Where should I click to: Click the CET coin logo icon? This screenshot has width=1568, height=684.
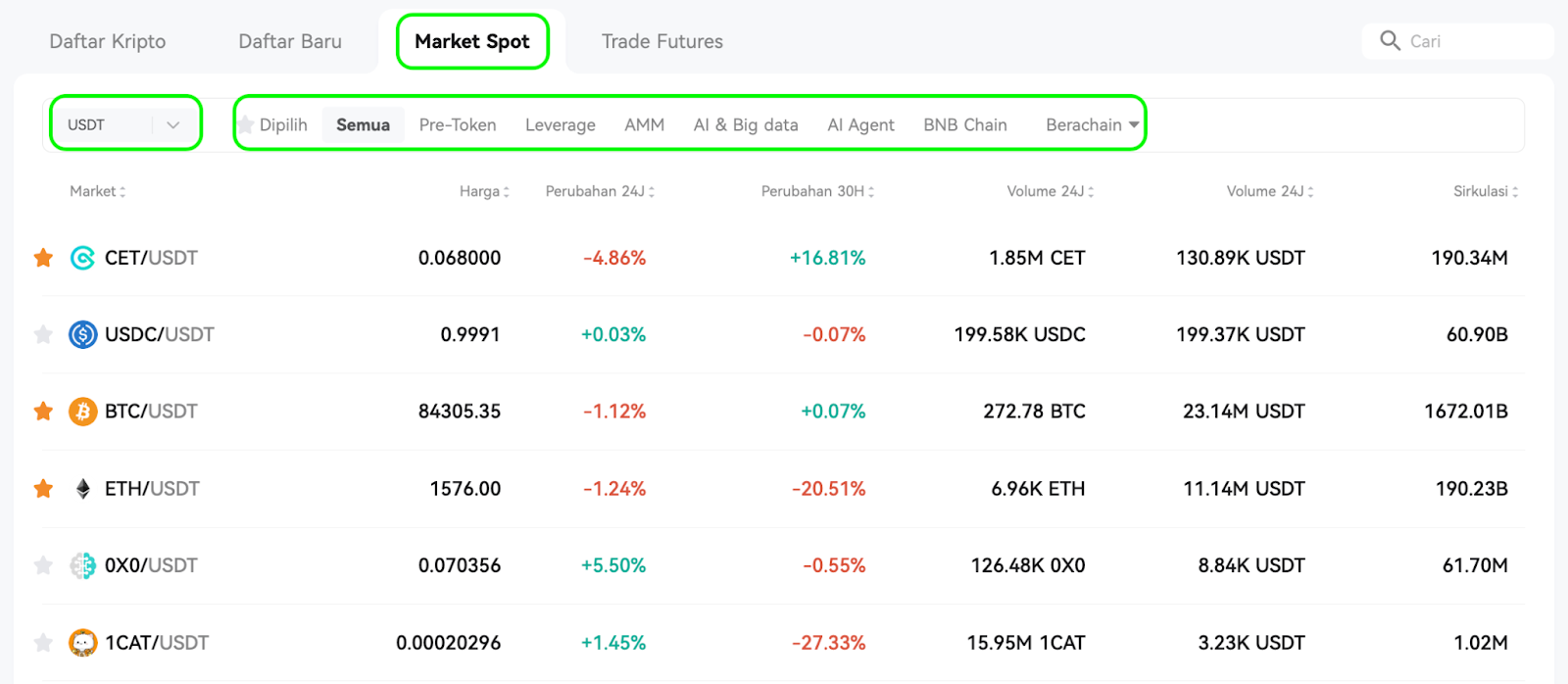pyautogui.click(x=82, y=258)
